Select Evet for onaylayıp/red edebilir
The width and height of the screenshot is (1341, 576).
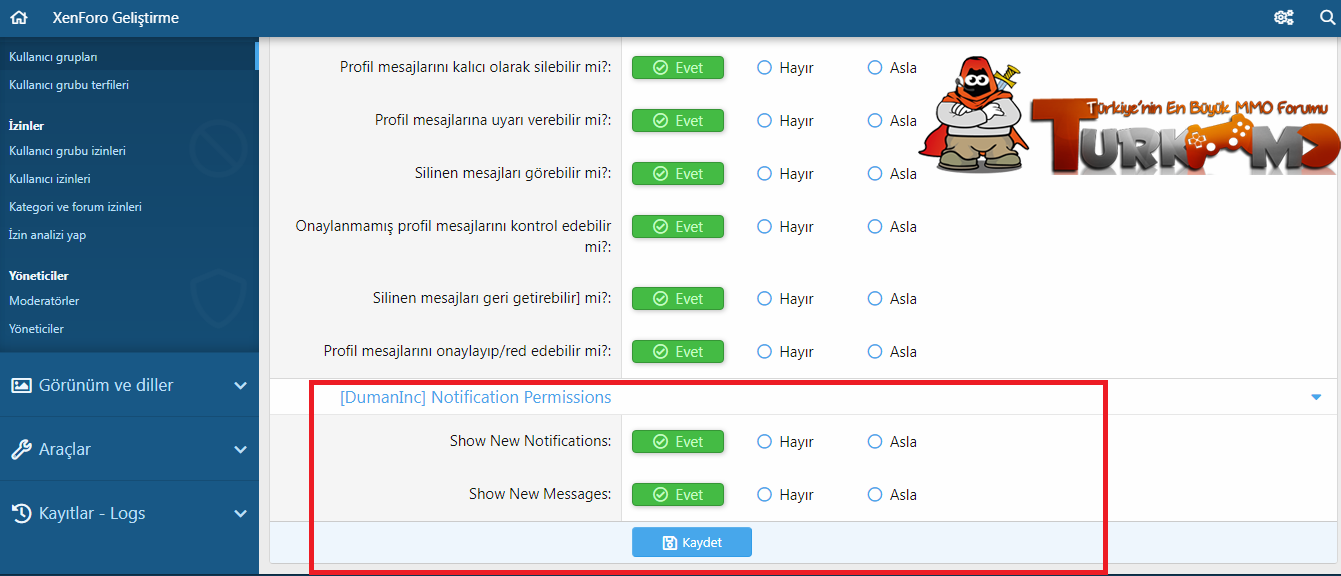tap(678, 352)
